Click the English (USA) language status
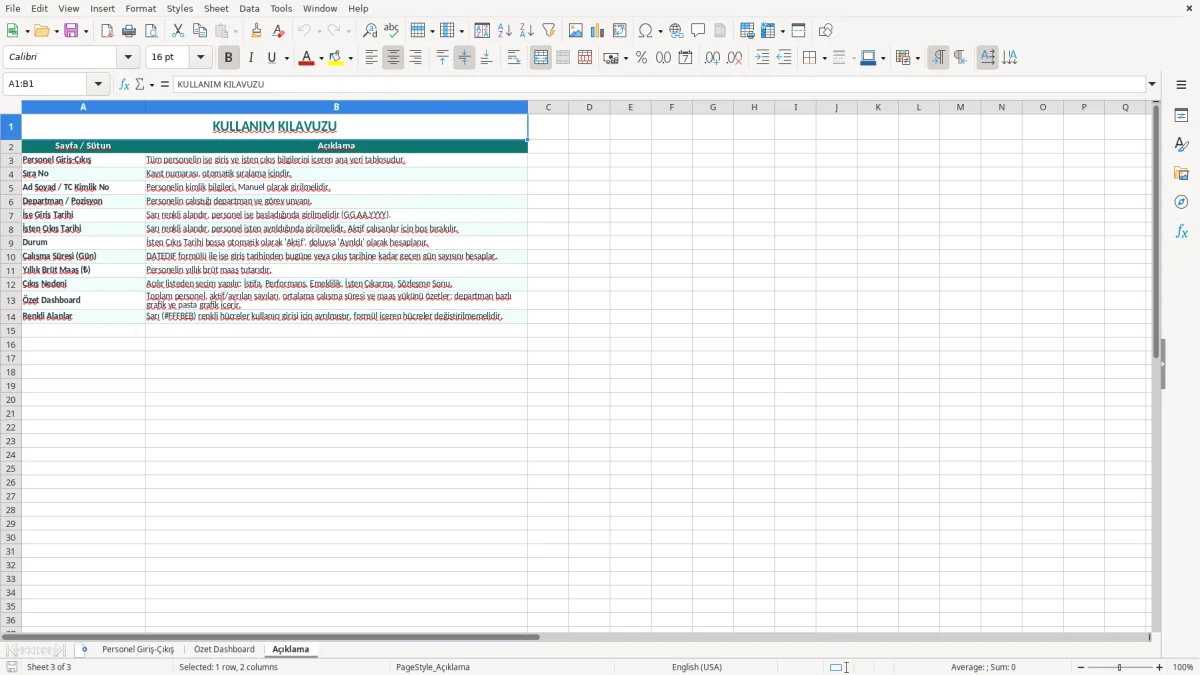 point(697,667)
